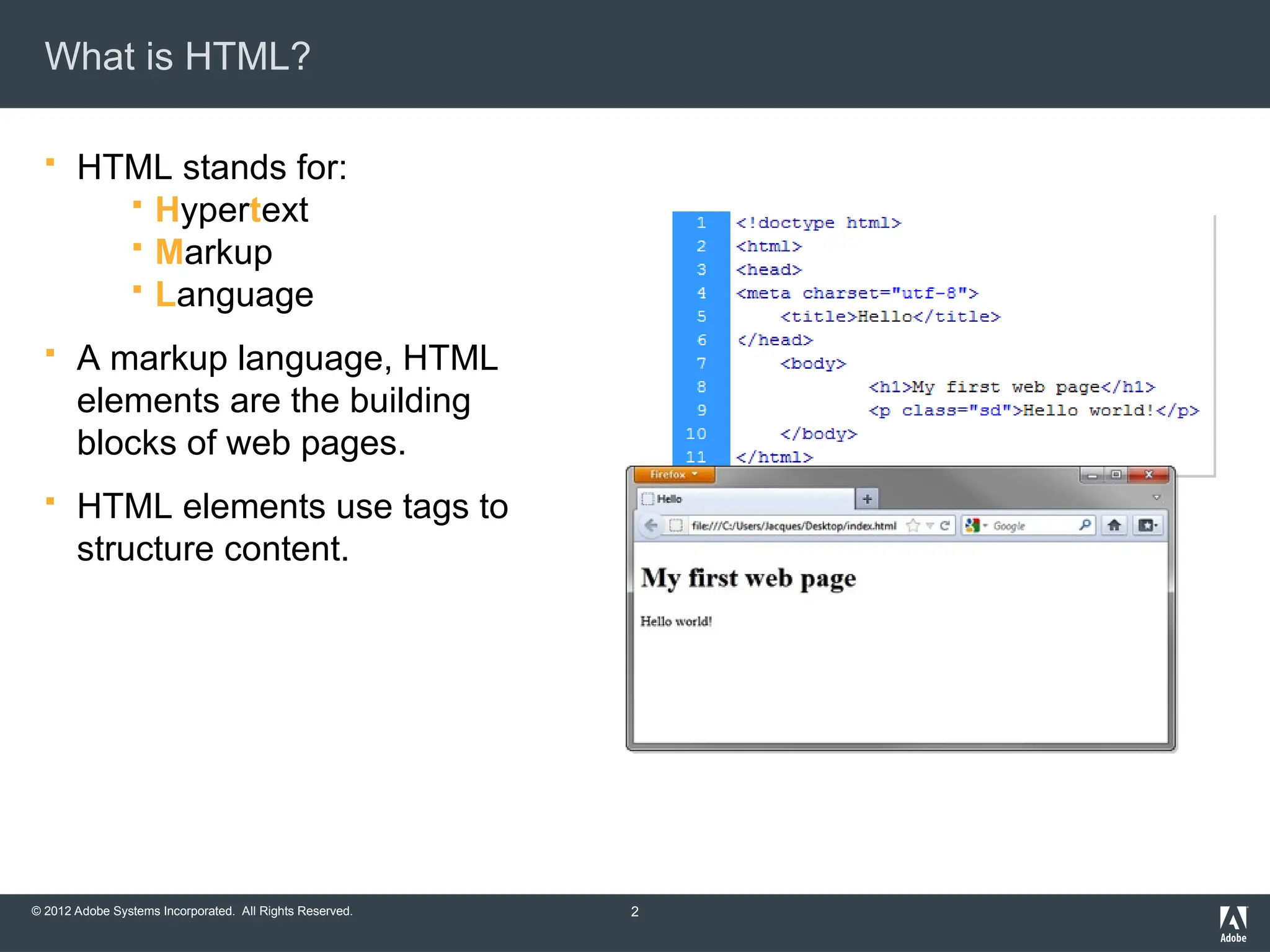Click the Adobe logo in footer
This screenshot has width=1270, height=952.
1233,923
